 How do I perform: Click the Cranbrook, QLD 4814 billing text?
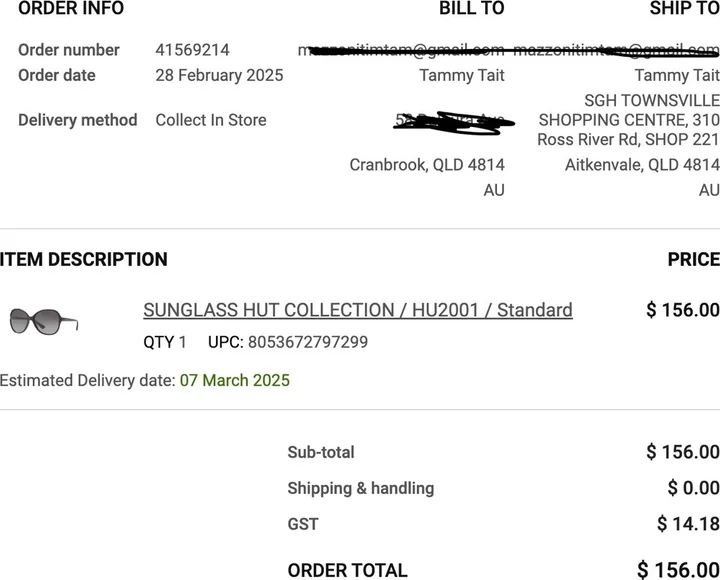click(427, 165)
